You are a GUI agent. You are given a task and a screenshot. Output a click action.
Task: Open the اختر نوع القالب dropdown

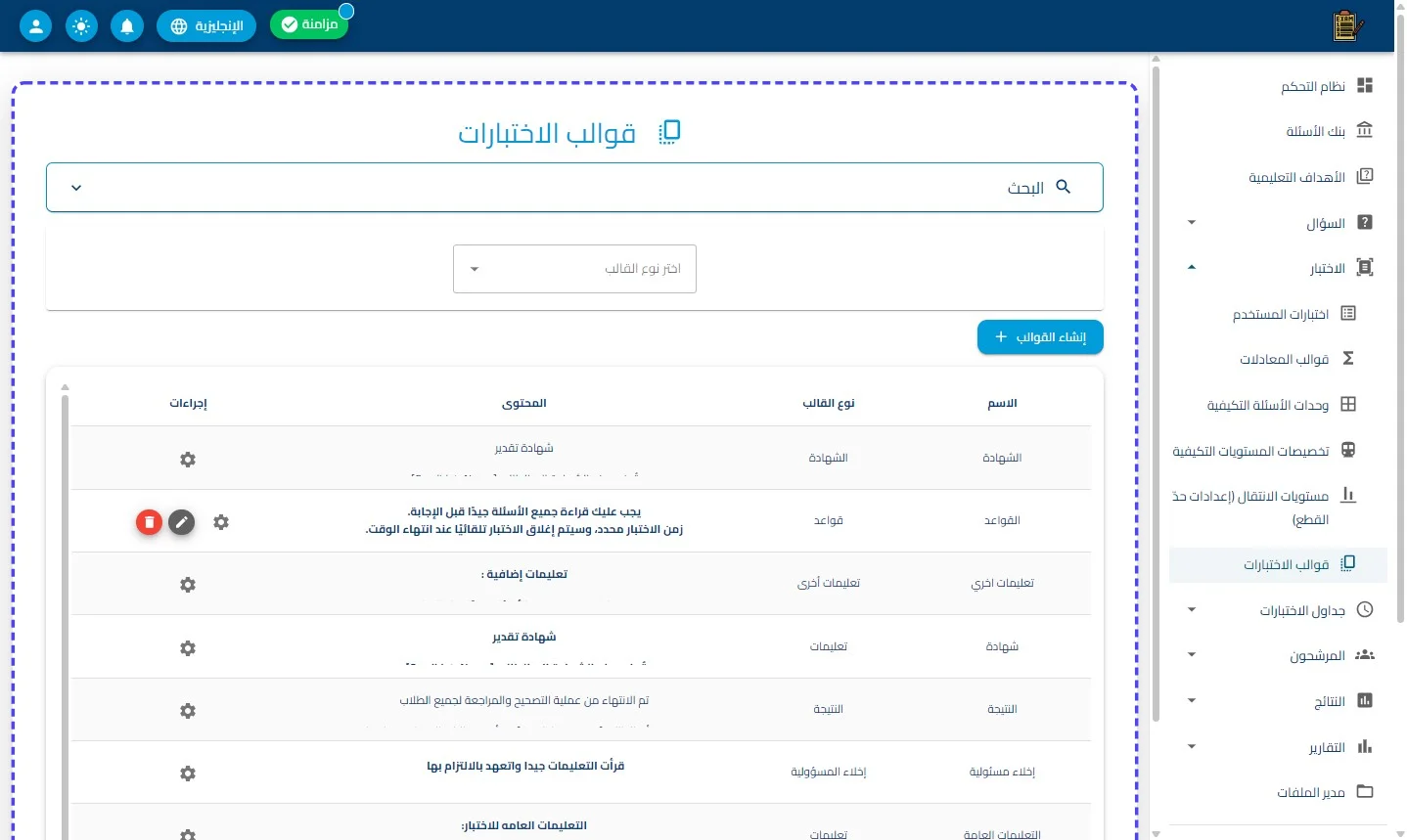[x=574, y=269]
